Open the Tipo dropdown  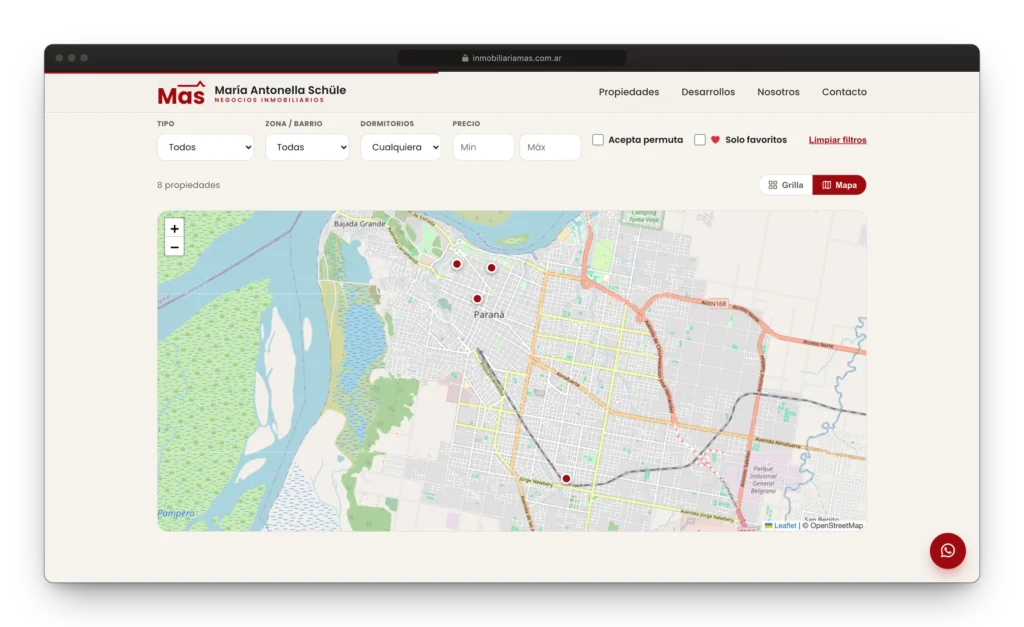205,147
